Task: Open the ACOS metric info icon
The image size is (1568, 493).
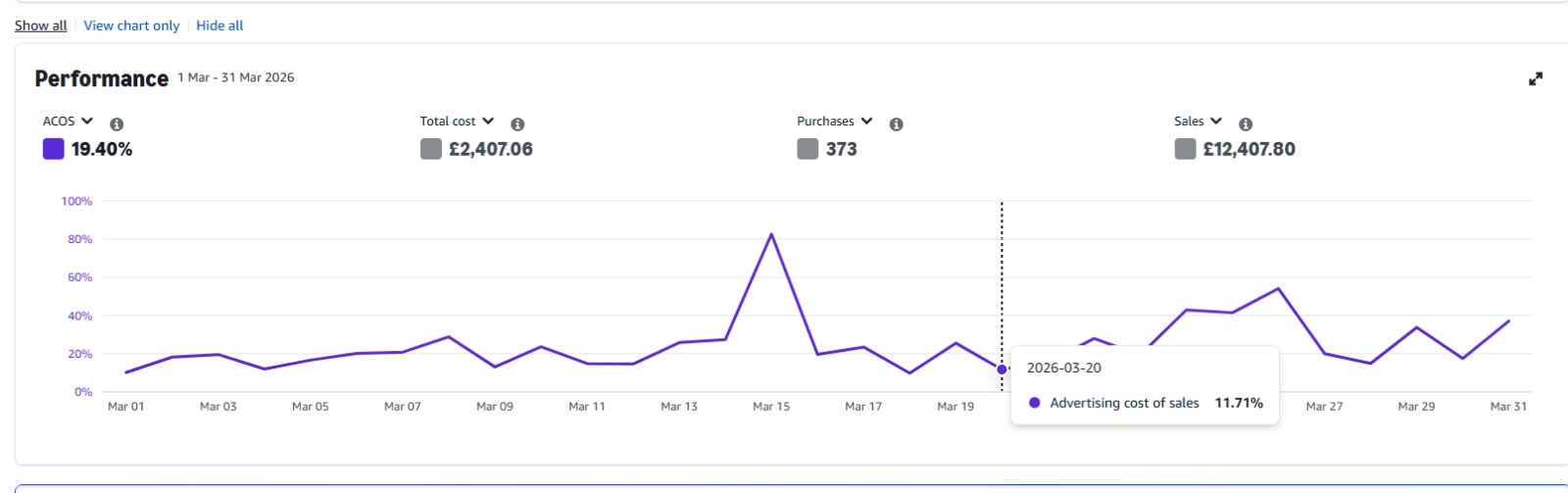Action: 117,124
